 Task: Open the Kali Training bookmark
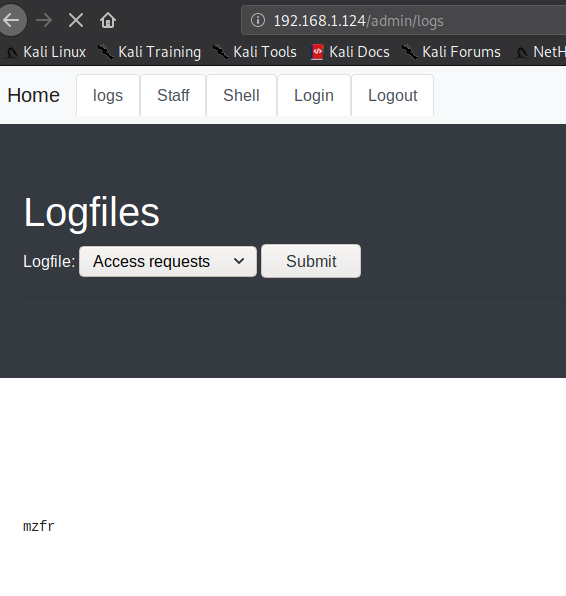pyautogui.click(x=149, y=52)
